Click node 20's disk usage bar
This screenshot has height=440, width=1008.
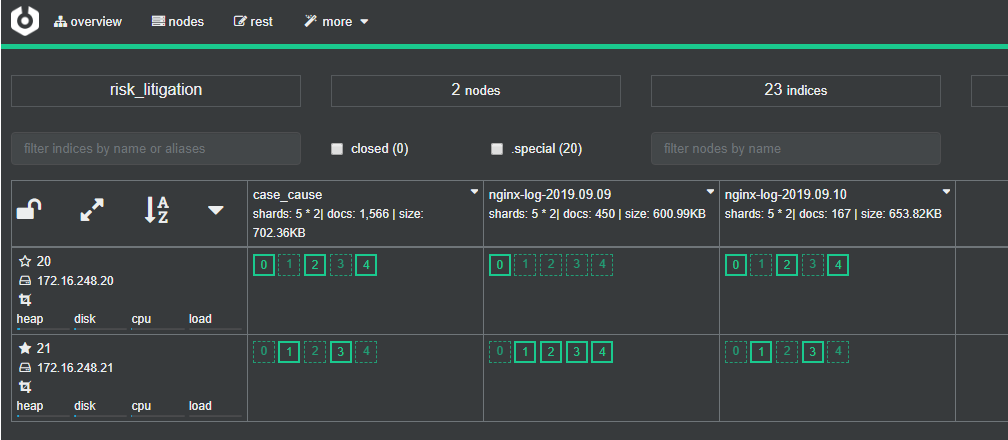(x=100, y=329)
